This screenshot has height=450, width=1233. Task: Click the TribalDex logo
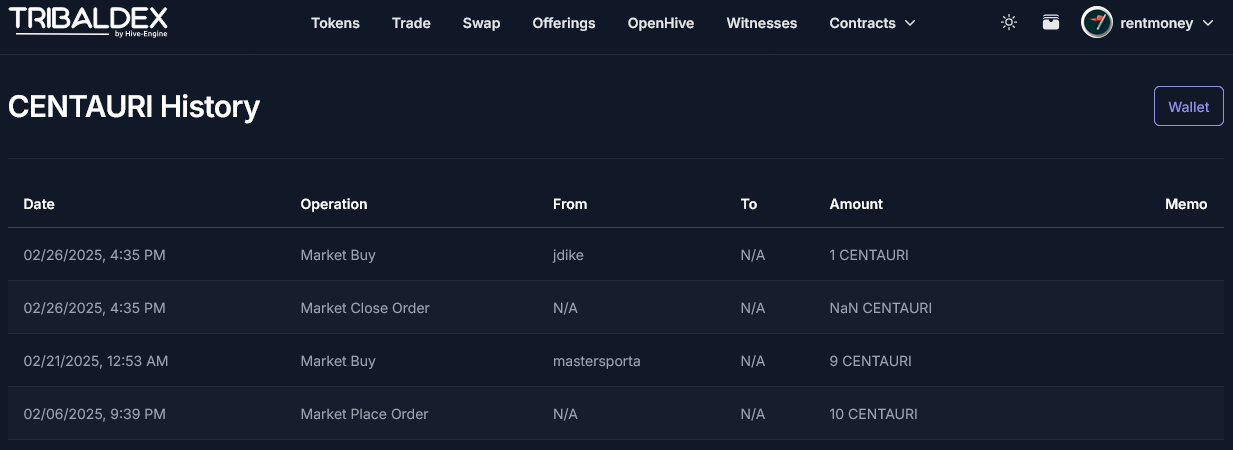point(88,21)
